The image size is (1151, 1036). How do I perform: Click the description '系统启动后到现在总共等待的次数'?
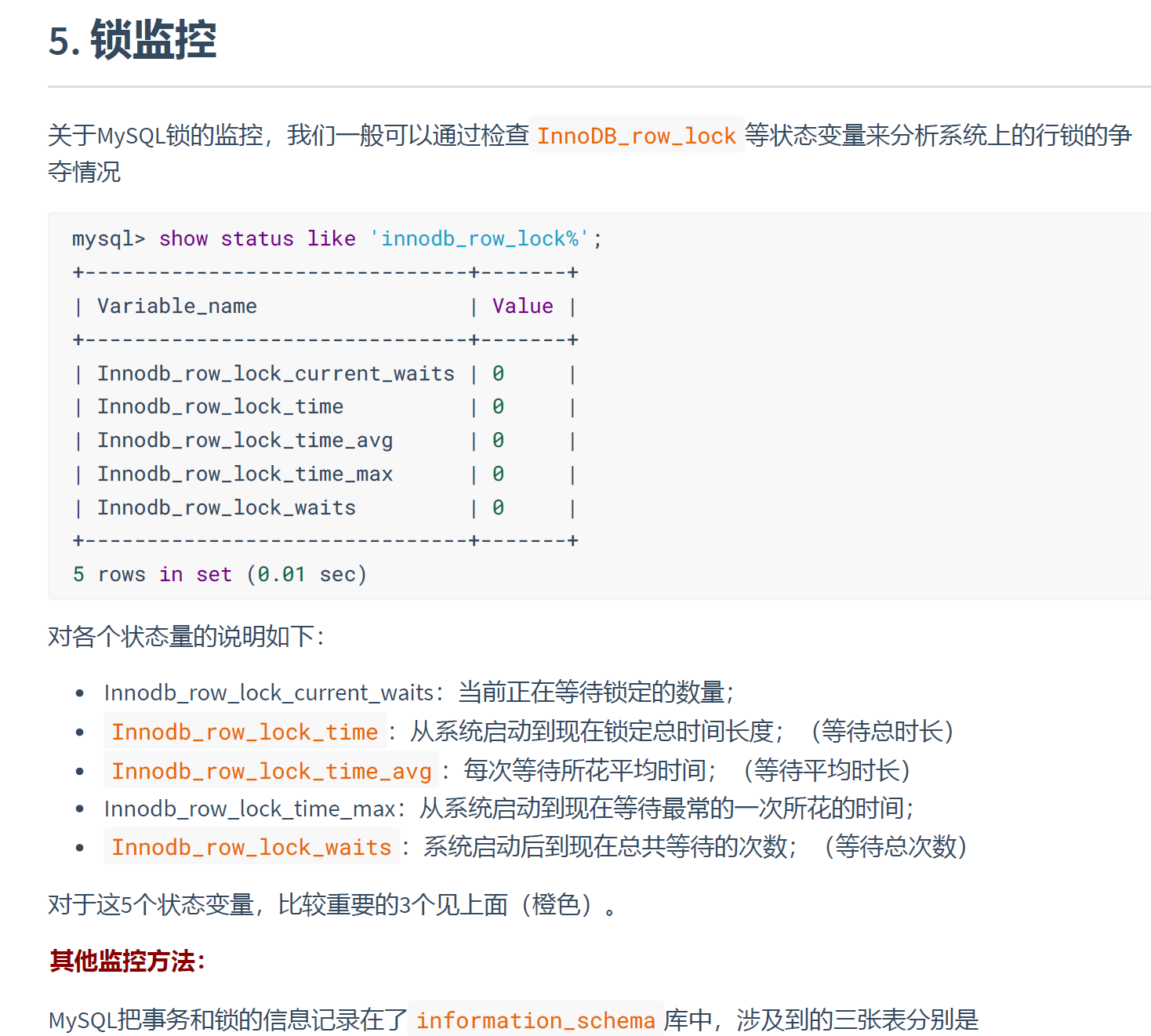click(x=605, y=847)
